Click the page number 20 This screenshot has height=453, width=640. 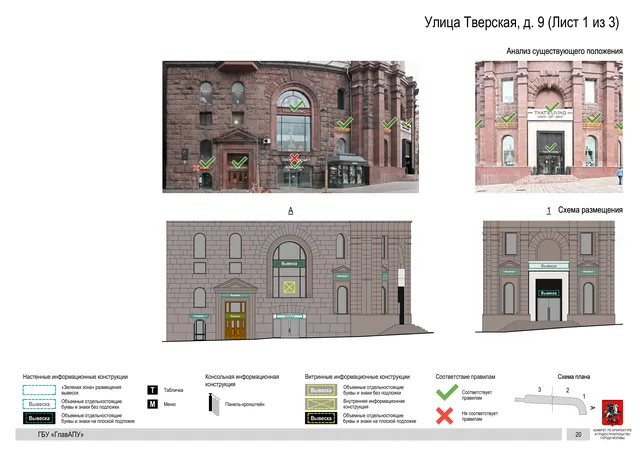[578, 435]
